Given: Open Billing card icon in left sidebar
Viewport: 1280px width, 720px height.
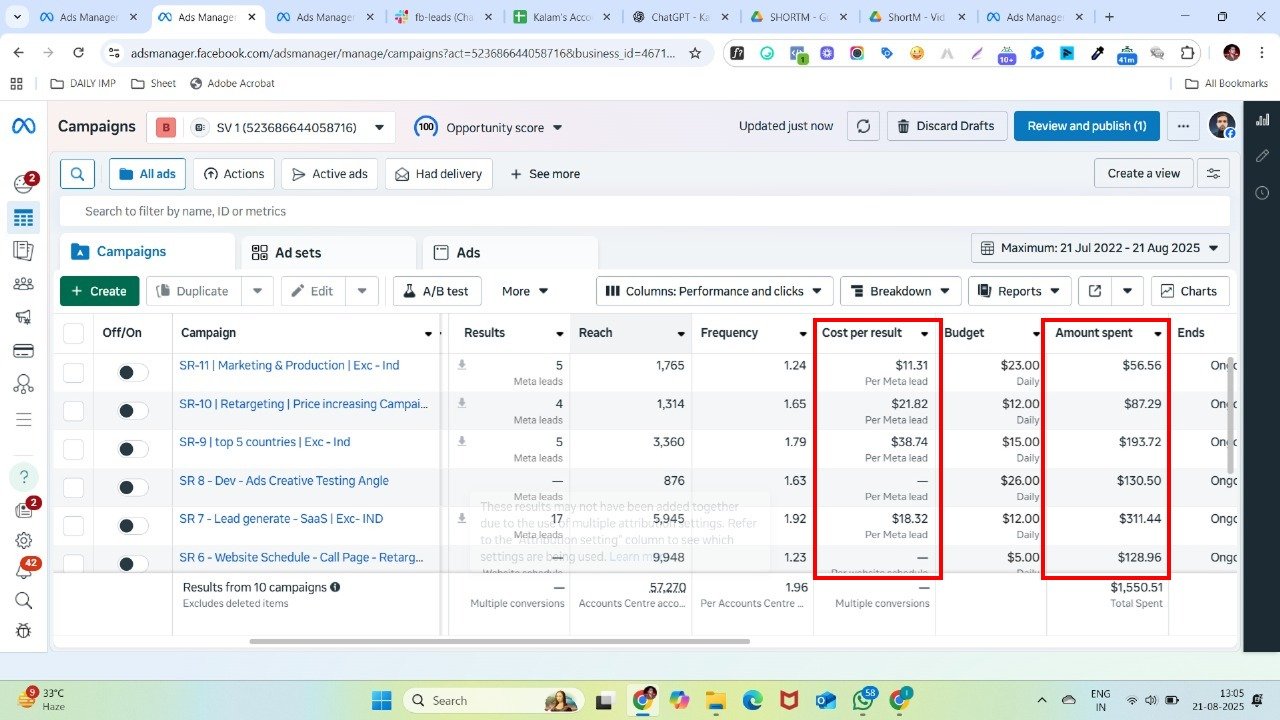Looking at the screenshot, I should 23,351.
